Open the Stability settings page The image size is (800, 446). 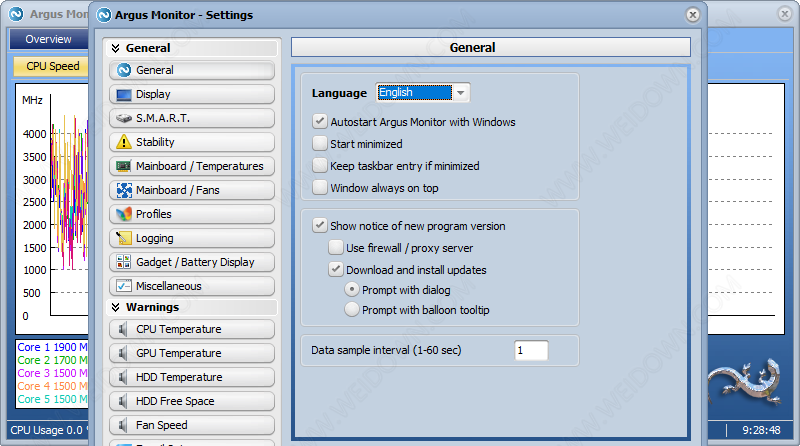coord(192,142)
